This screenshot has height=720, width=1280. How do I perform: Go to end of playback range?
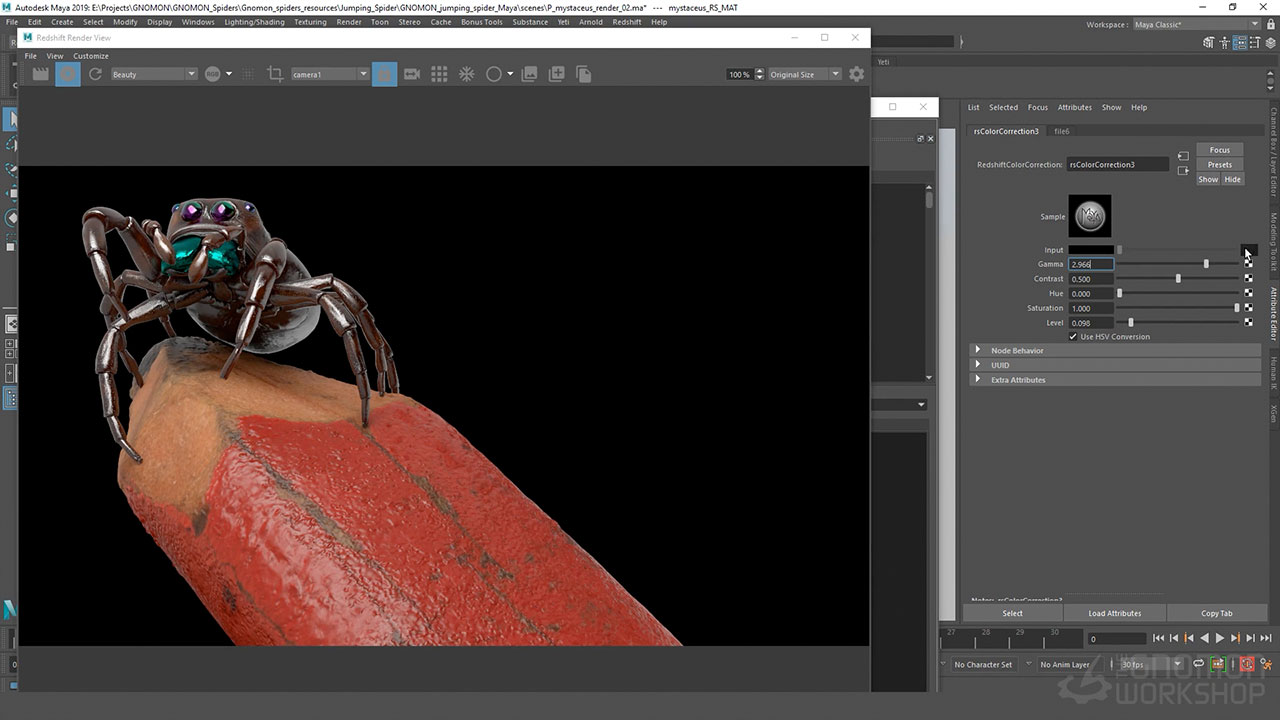[1266, 638]
